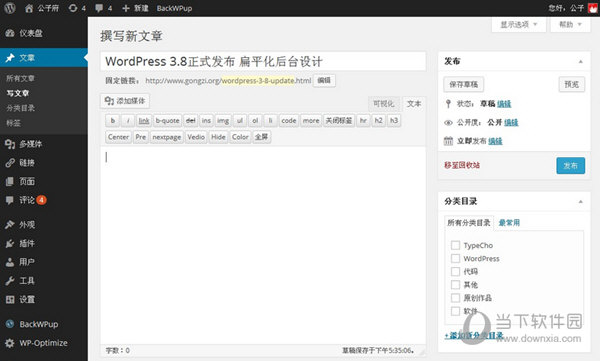Select the 文章 posts menu
600x361 pixels.
44,58
